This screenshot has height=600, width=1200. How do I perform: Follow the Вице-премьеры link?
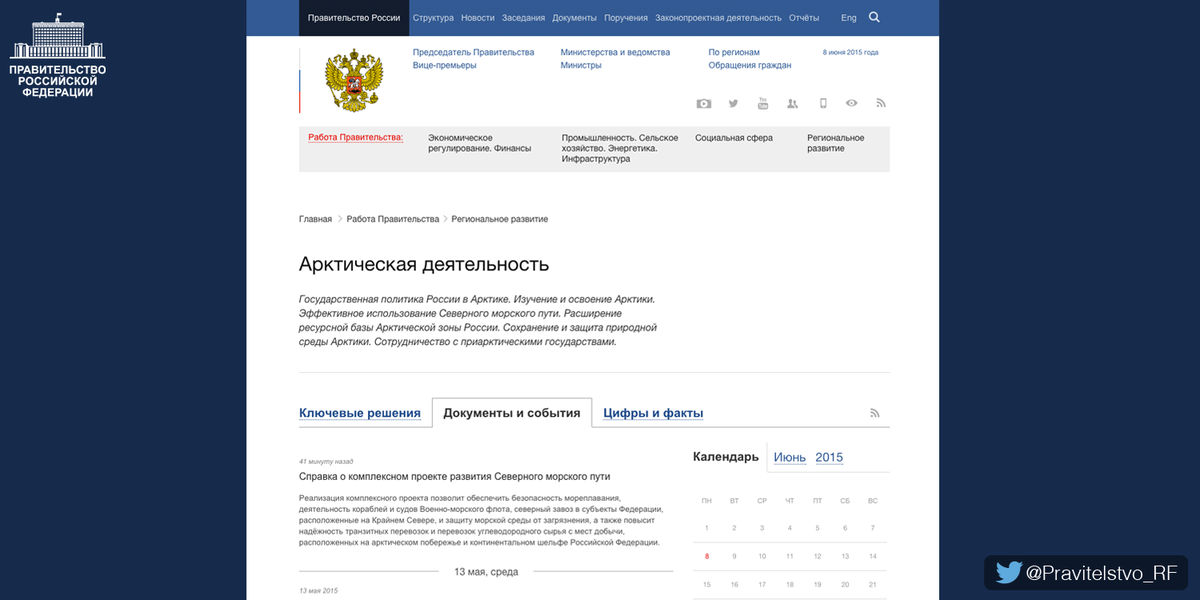coord(445,65)
